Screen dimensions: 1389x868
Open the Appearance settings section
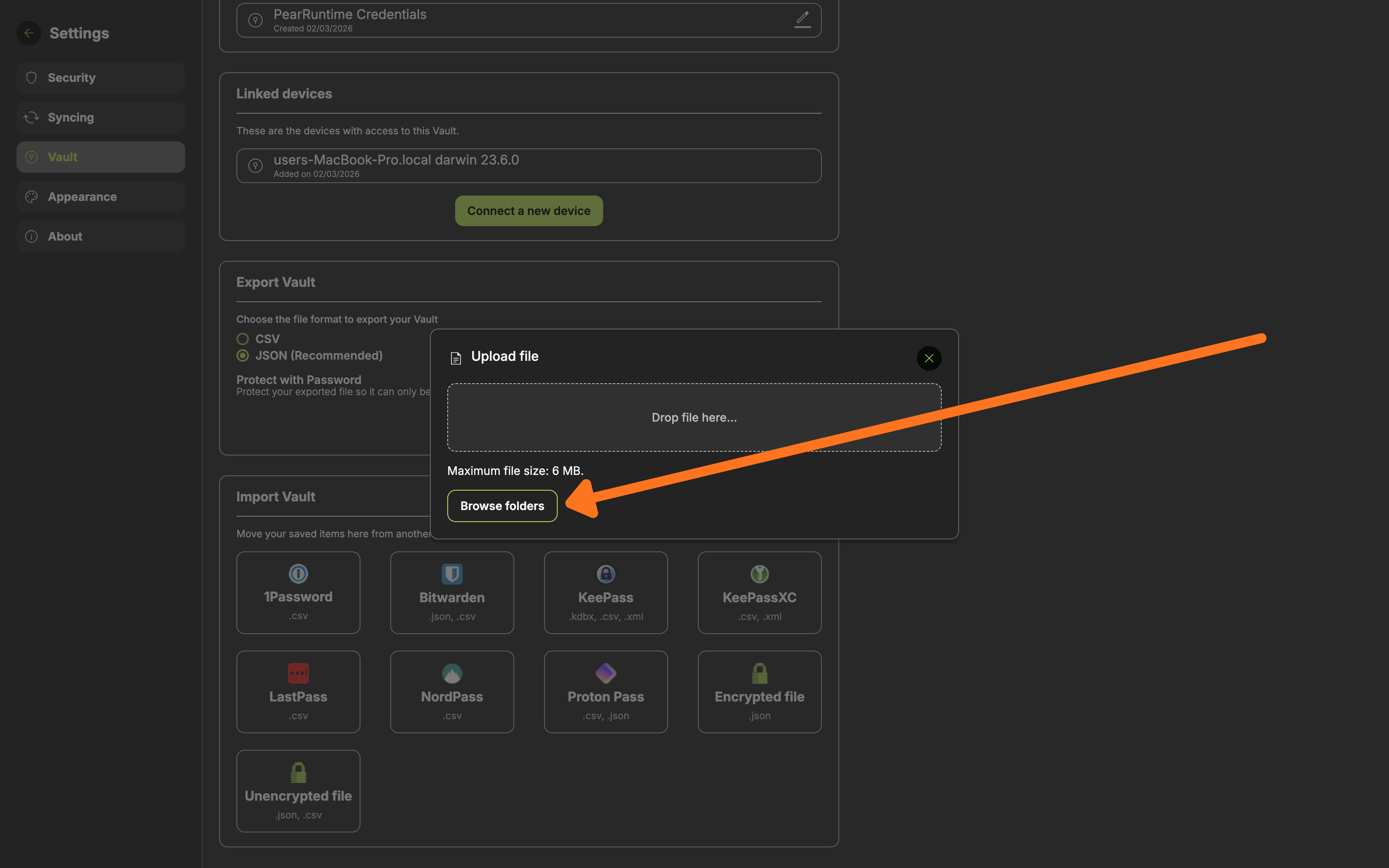[x=100, y=197]
